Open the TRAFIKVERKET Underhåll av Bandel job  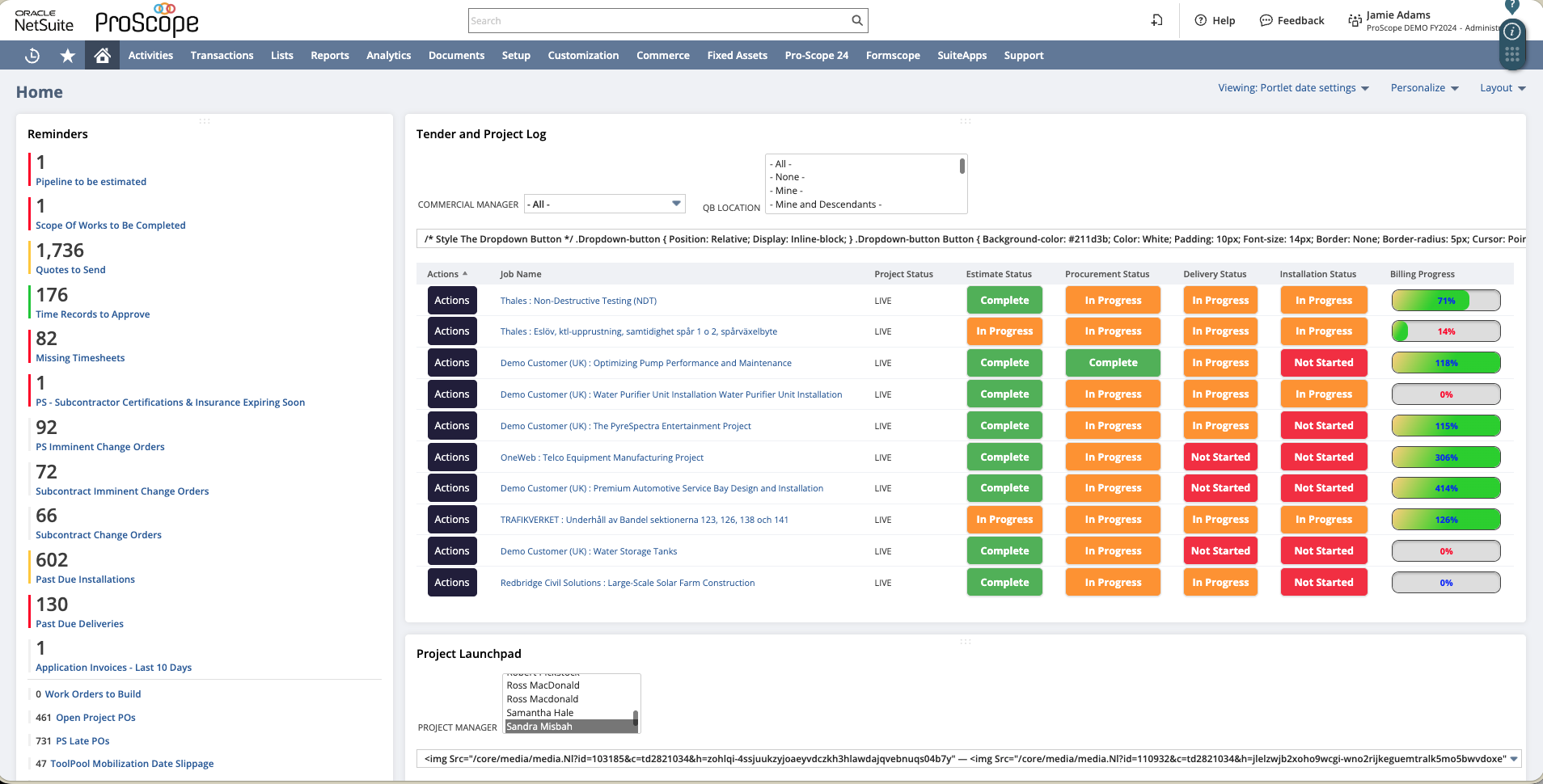click(644, 520)
